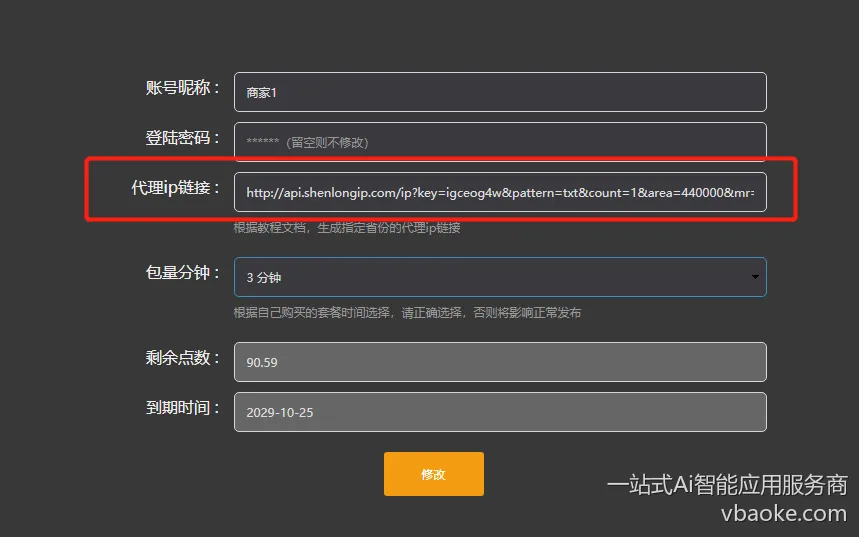Click the 代理ip链接 label
Viewport: 859px width, 537px height.
pos(175,187)
